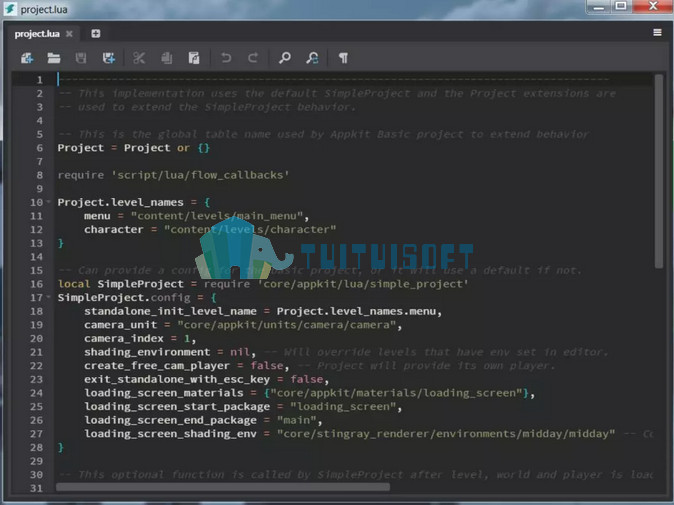Click line number 28 in gutter

click(x=37, y=447)
